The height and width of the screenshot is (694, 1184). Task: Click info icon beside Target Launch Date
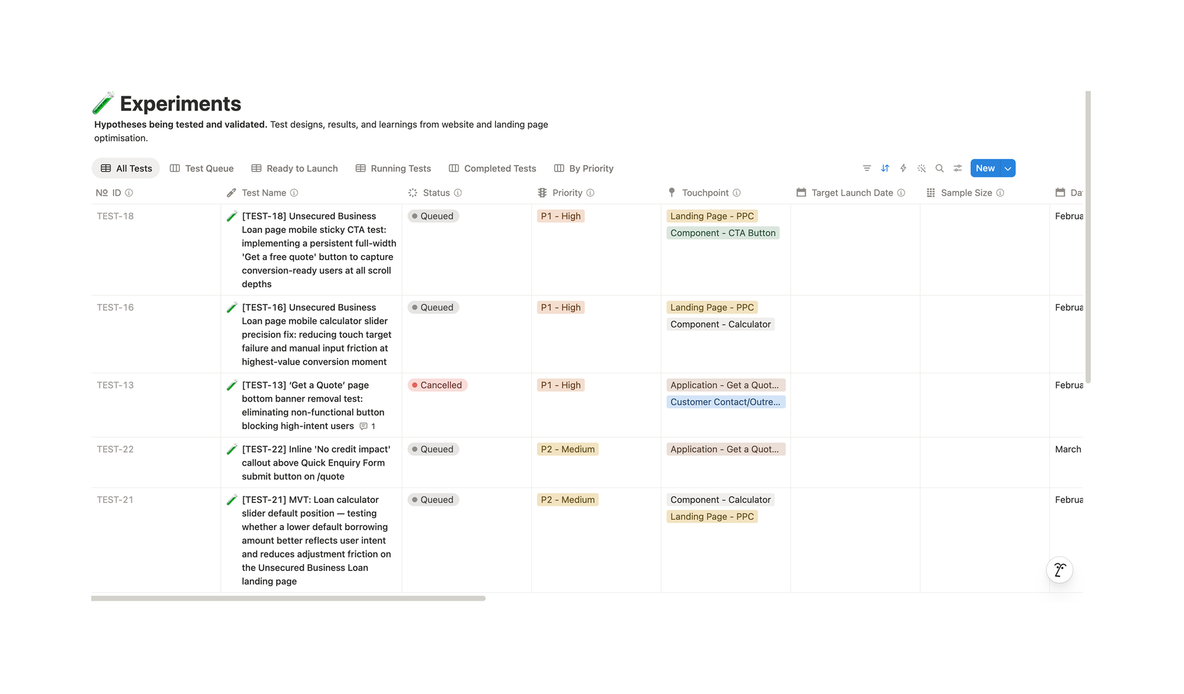tap(901, 193)
